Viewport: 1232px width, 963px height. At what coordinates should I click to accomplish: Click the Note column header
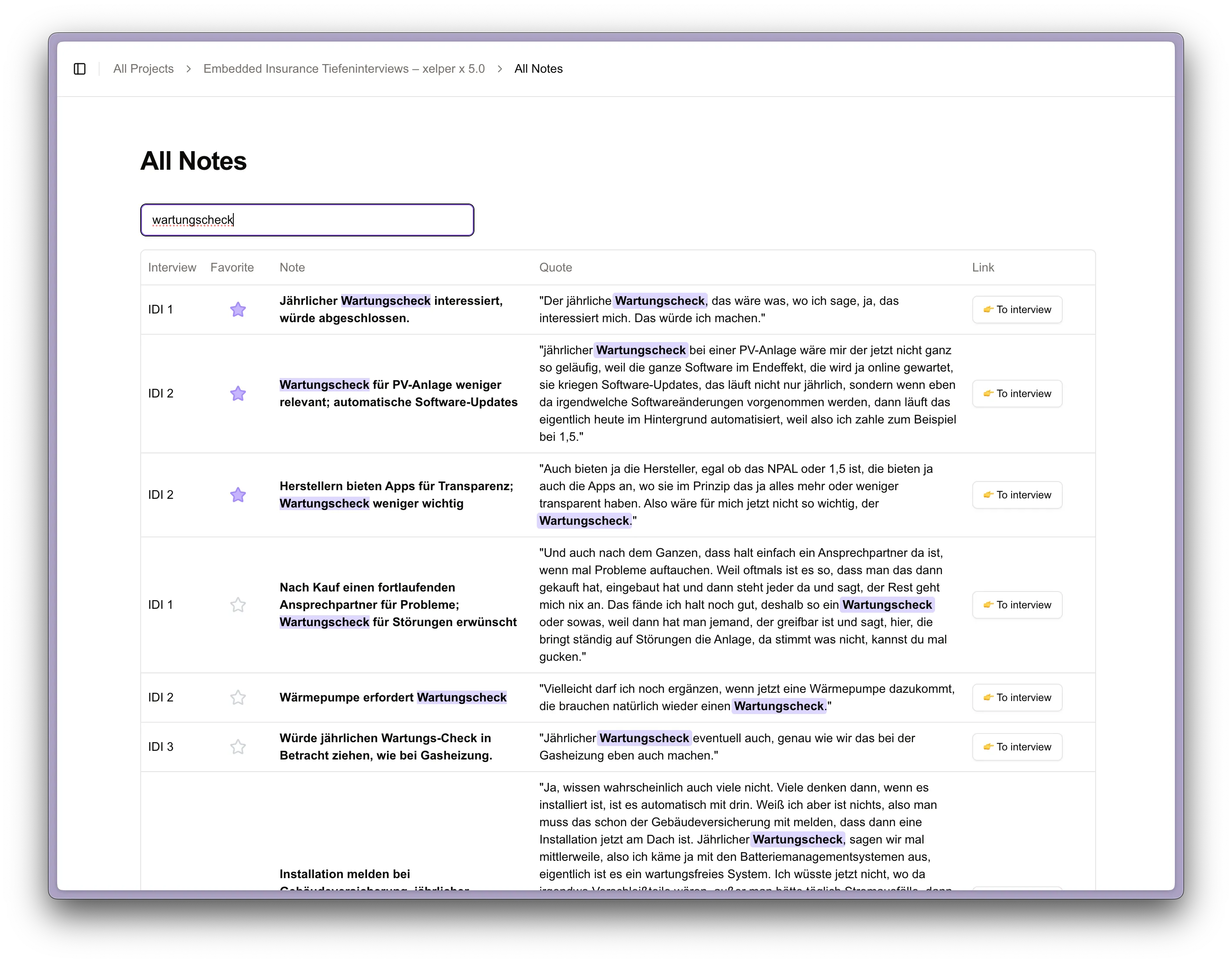(x=292, y=267)
